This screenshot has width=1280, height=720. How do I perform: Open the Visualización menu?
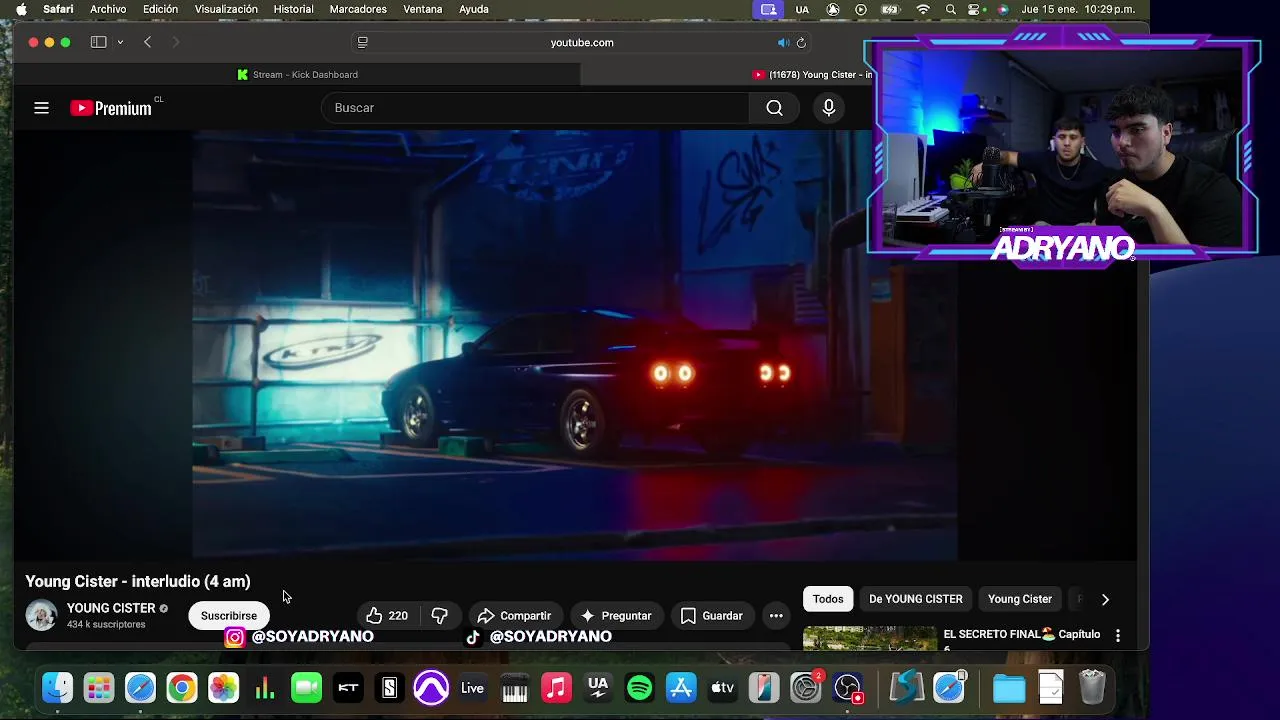226,9
